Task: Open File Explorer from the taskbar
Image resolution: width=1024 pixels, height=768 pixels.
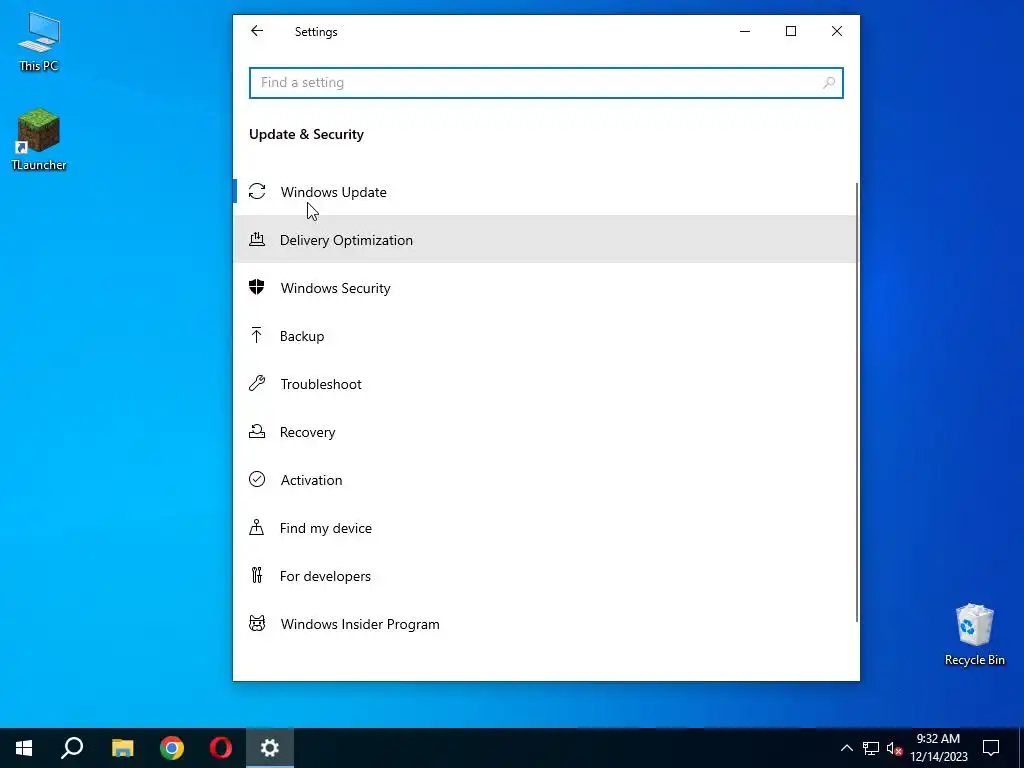Action: 122,748
